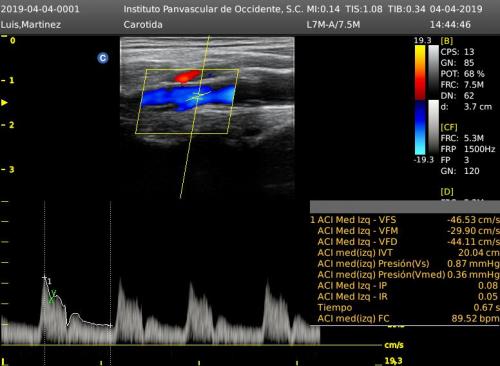
Task: Click the sample gate cursor in the vessel
Action: pyautogui.click(x=199, y=95)
